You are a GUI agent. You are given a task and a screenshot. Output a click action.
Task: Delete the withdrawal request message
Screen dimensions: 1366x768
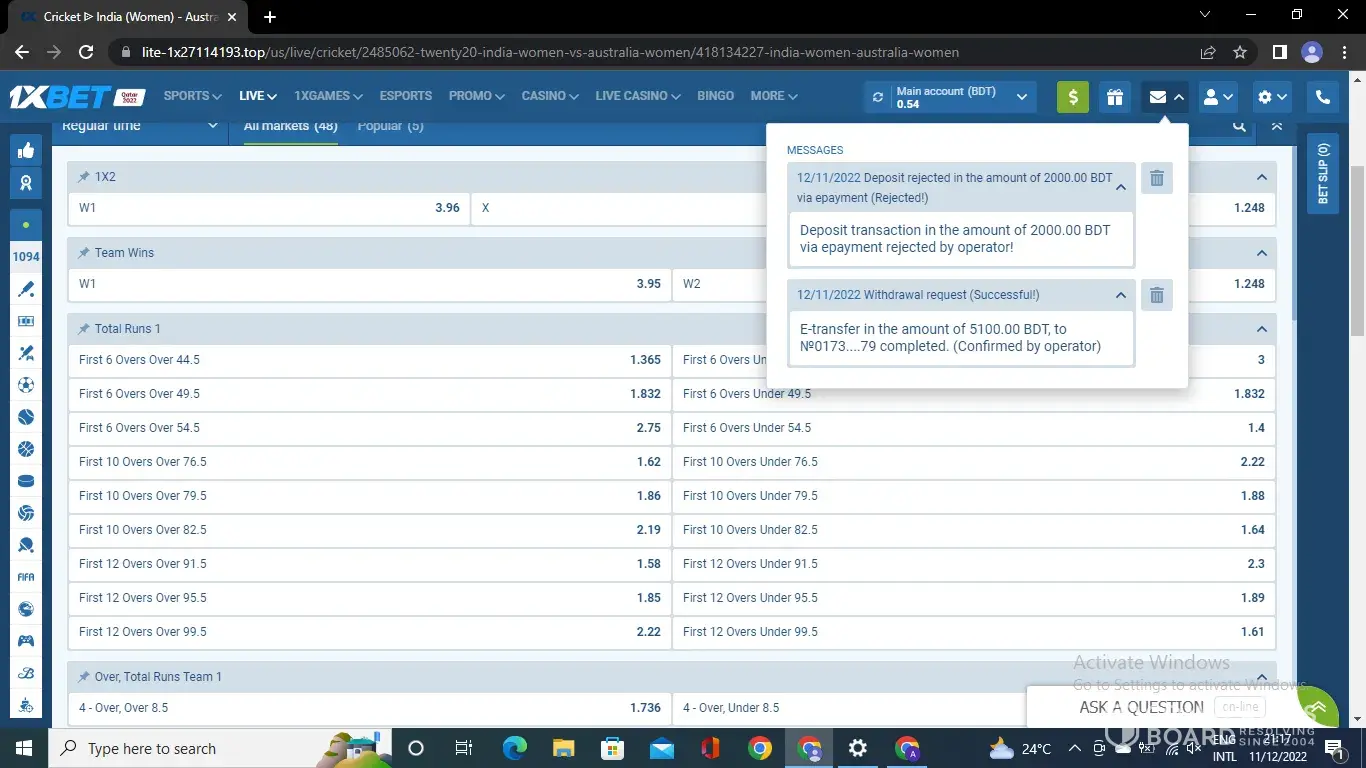pos(1157,295)
